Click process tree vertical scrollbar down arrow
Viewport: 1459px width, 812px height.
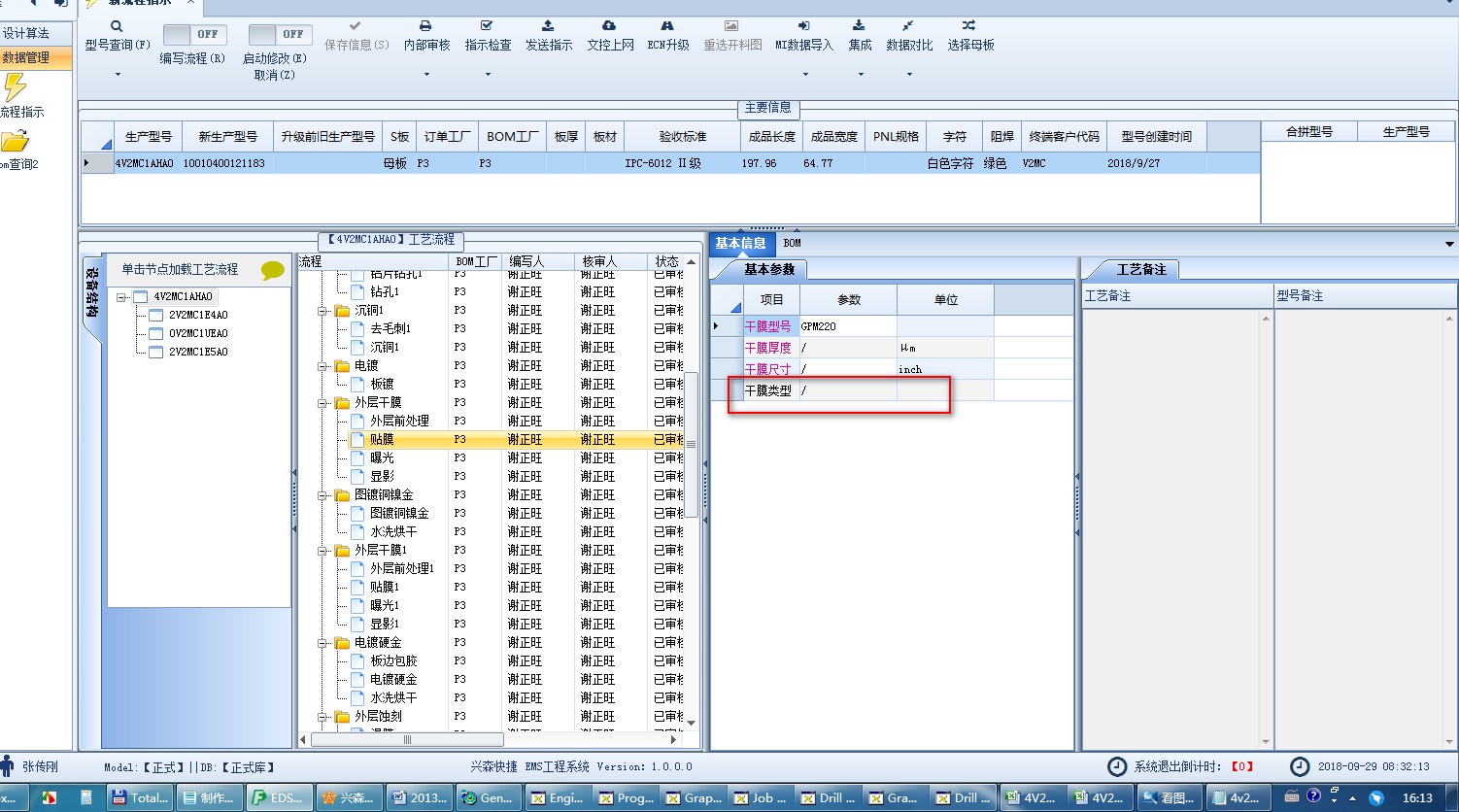click(x=692, y=724)
